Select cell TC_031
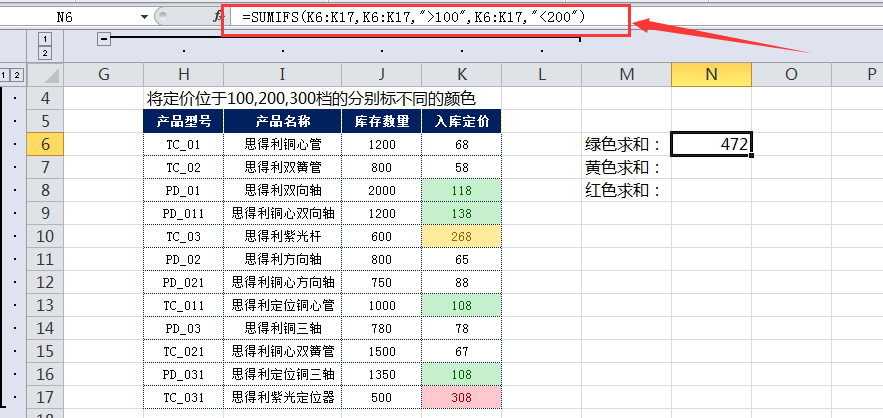883x418 pixels. [184, 397]
